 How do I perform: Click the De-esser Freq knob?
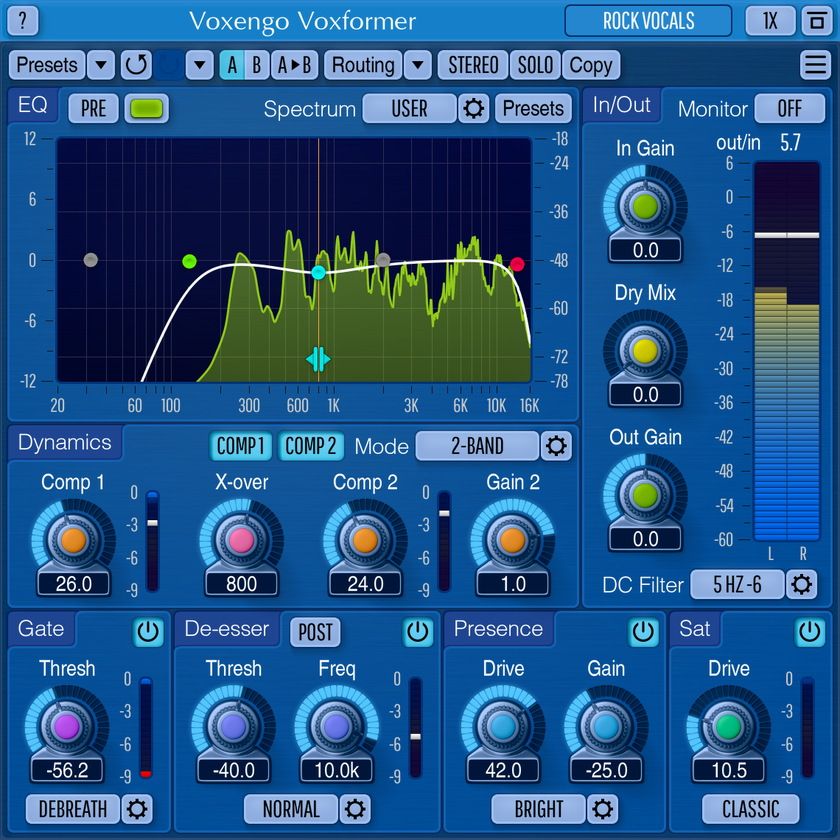coord(336,727)
